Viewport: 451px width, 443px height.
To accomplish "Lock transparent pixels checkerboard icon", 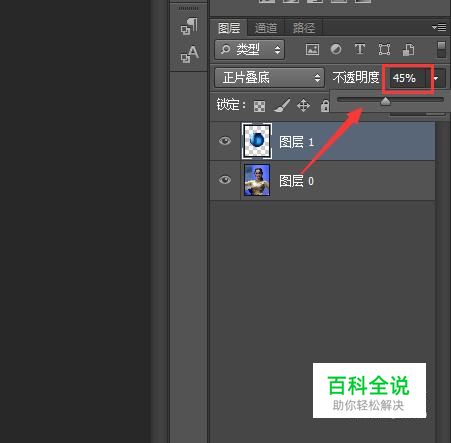I will [x=259, y=106].
